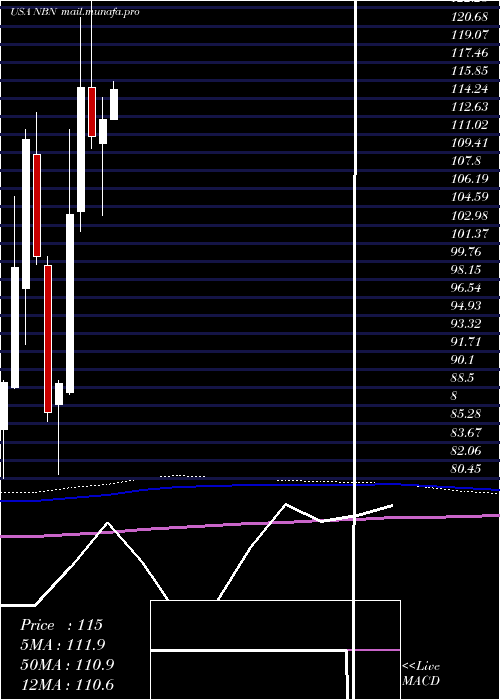Click the 82.06 price axis label
500x700 pixels.
point(466,450)
